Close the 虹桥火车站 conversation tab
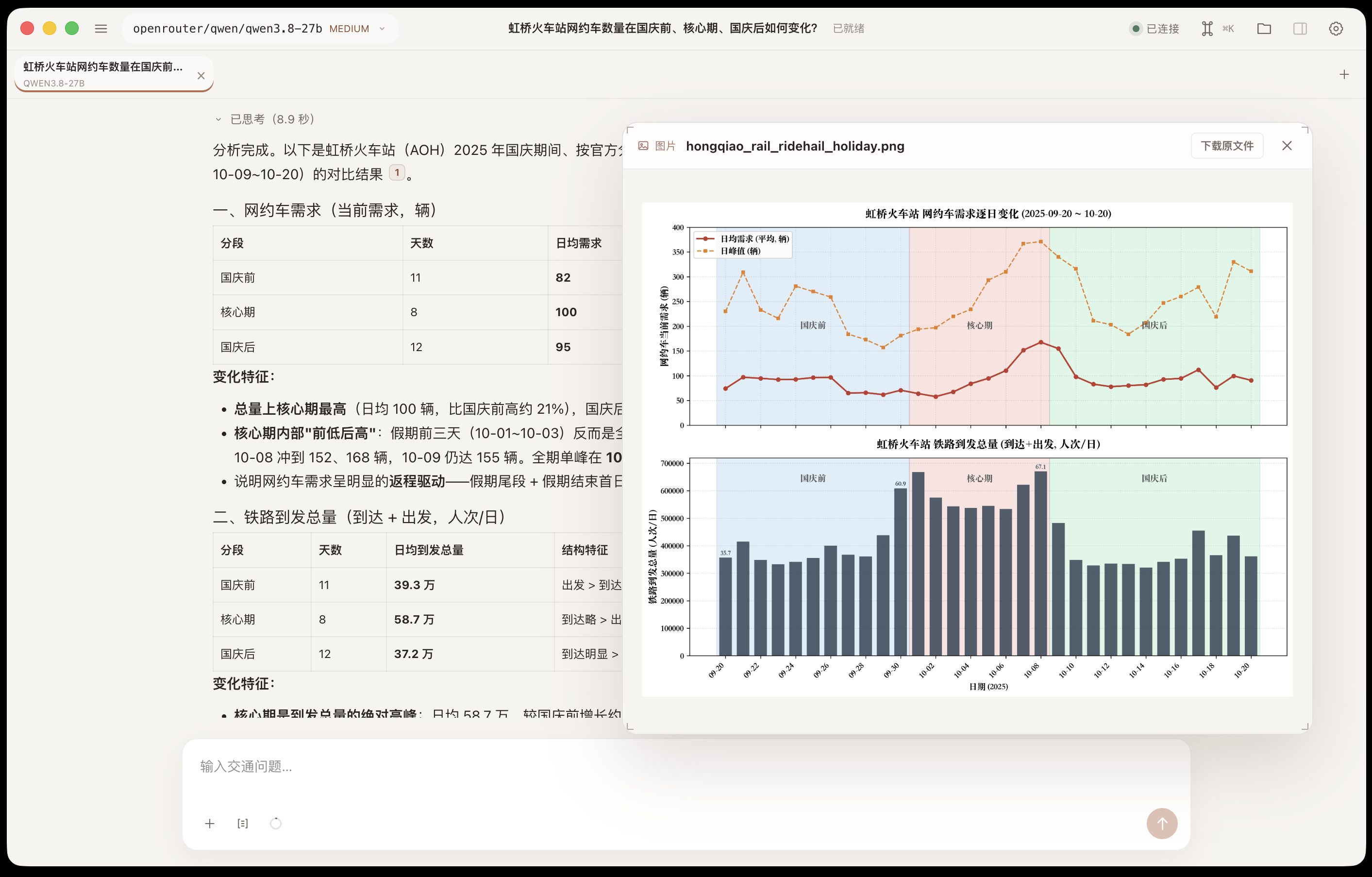Screen dimensions: 1372x877 tap(201, 75)
